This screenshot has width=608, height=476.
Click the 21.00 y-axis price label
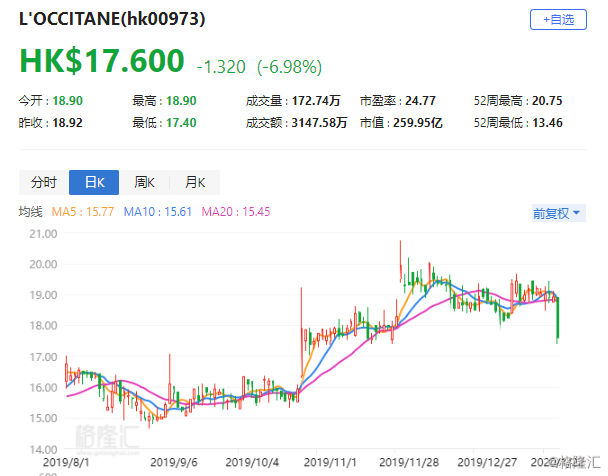(43, 234)
